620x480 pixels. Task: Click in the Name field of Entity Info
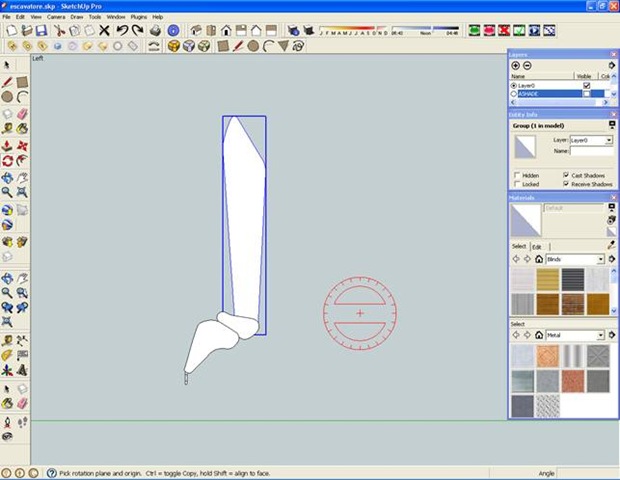tap(591, 152)
